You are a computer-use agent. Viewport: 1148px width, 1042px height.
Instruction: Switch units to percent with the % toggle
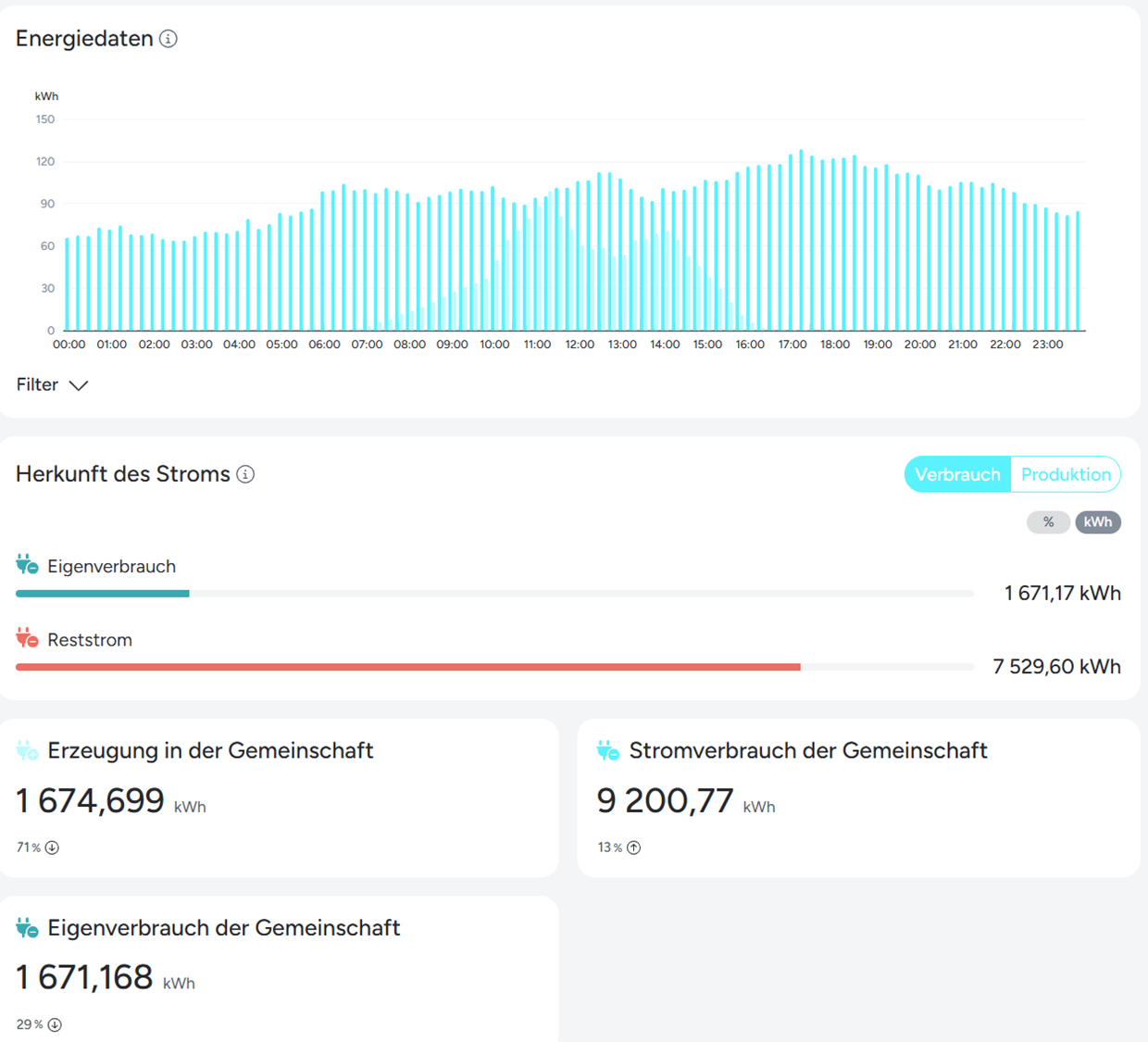1048,522
